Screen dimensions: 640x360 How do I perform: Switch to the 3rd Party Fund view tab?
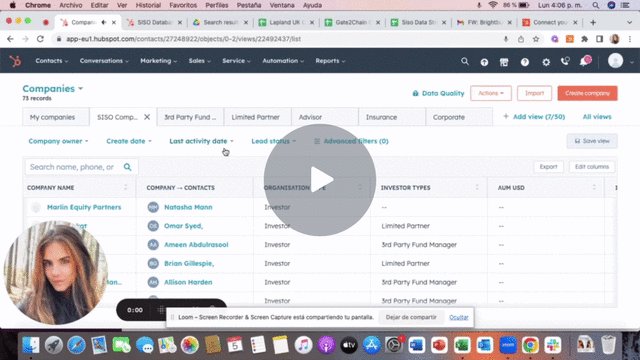[x=190, y=117]
